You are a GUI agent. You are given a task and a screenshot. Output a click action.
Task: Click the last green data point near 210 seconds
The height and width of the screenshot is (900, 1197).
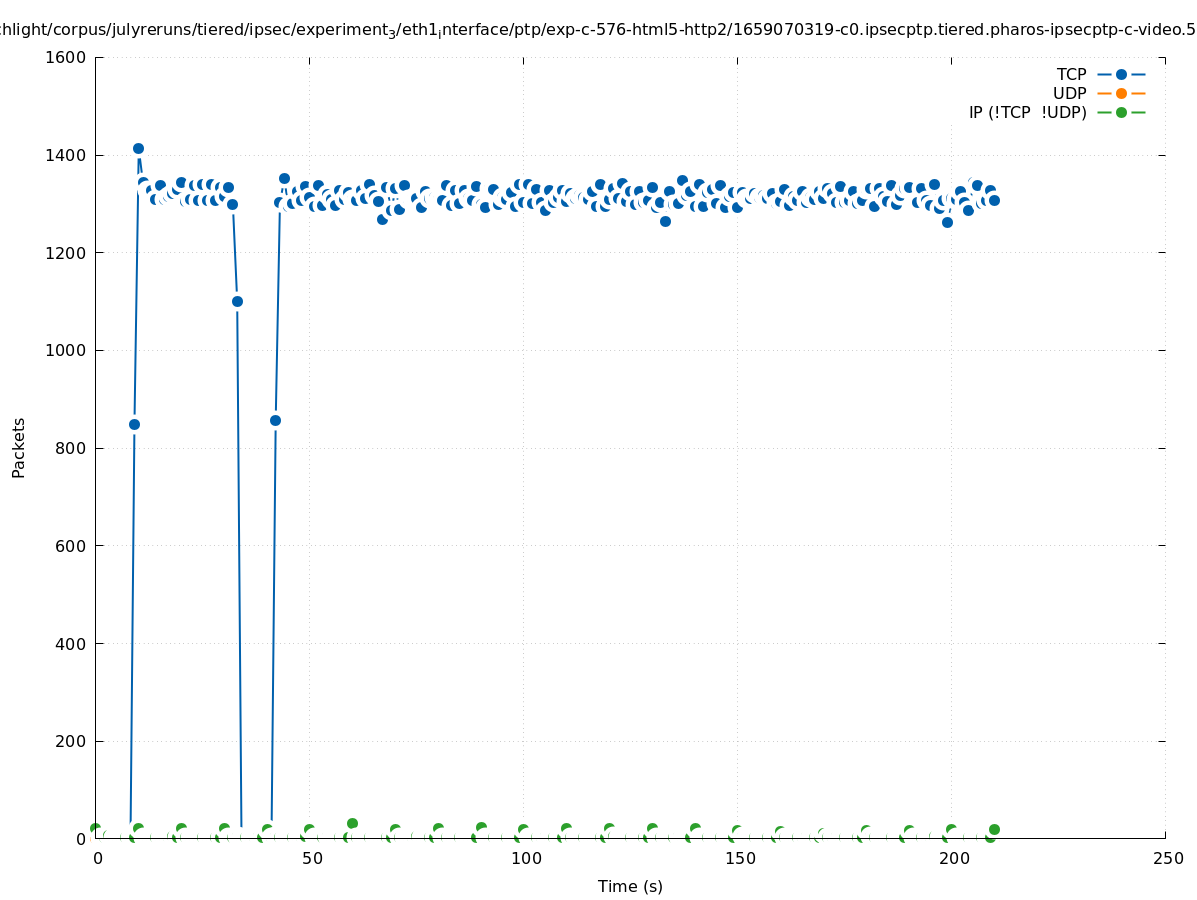pyautogui.click(x=994, y=829)
